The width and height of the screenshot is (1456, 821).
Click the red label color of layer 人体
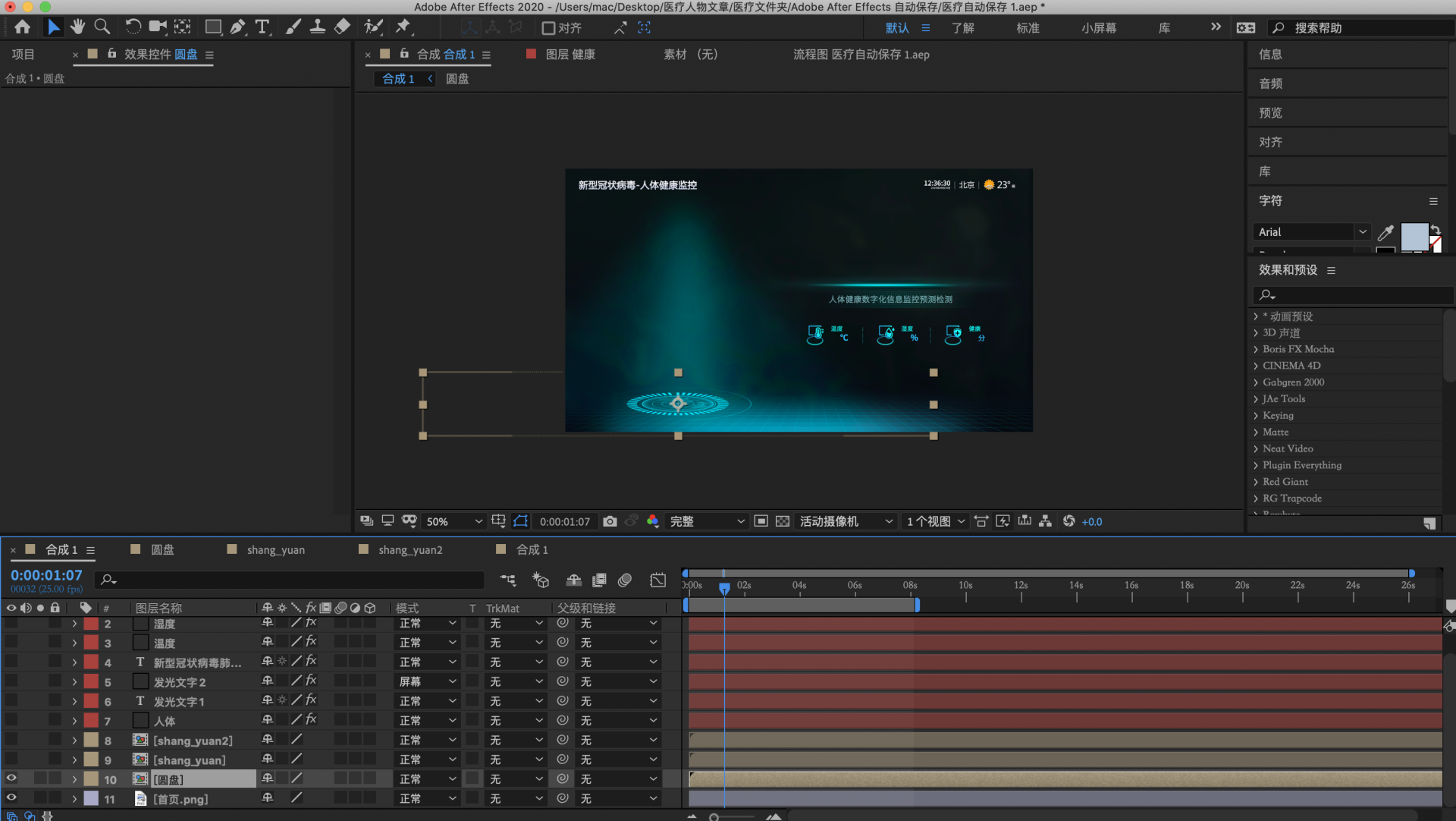(x=91, y=720)
